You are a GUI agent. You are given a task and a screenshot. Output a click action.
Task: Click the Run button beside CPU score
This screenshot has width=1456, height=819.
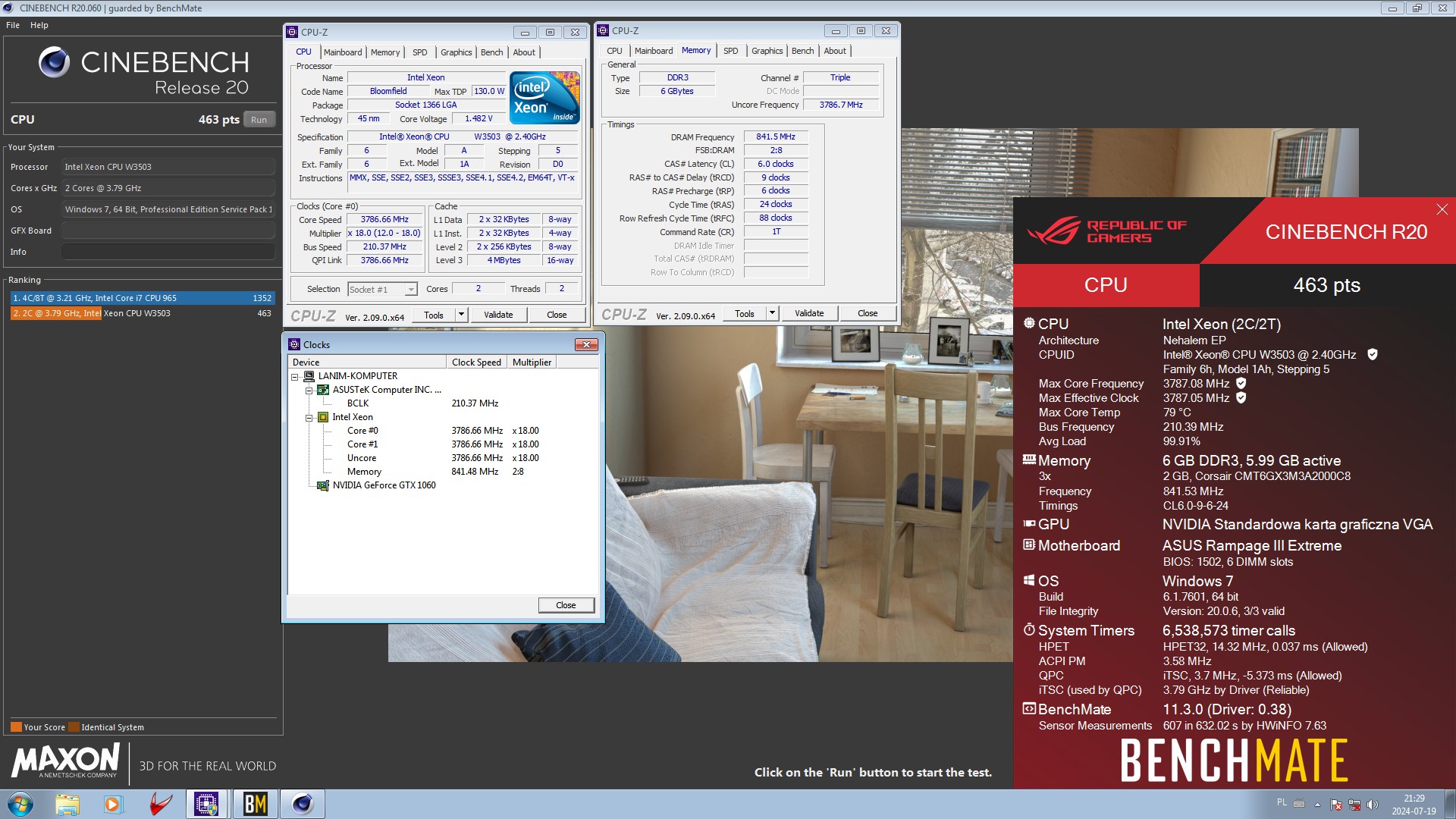point(259,120)
